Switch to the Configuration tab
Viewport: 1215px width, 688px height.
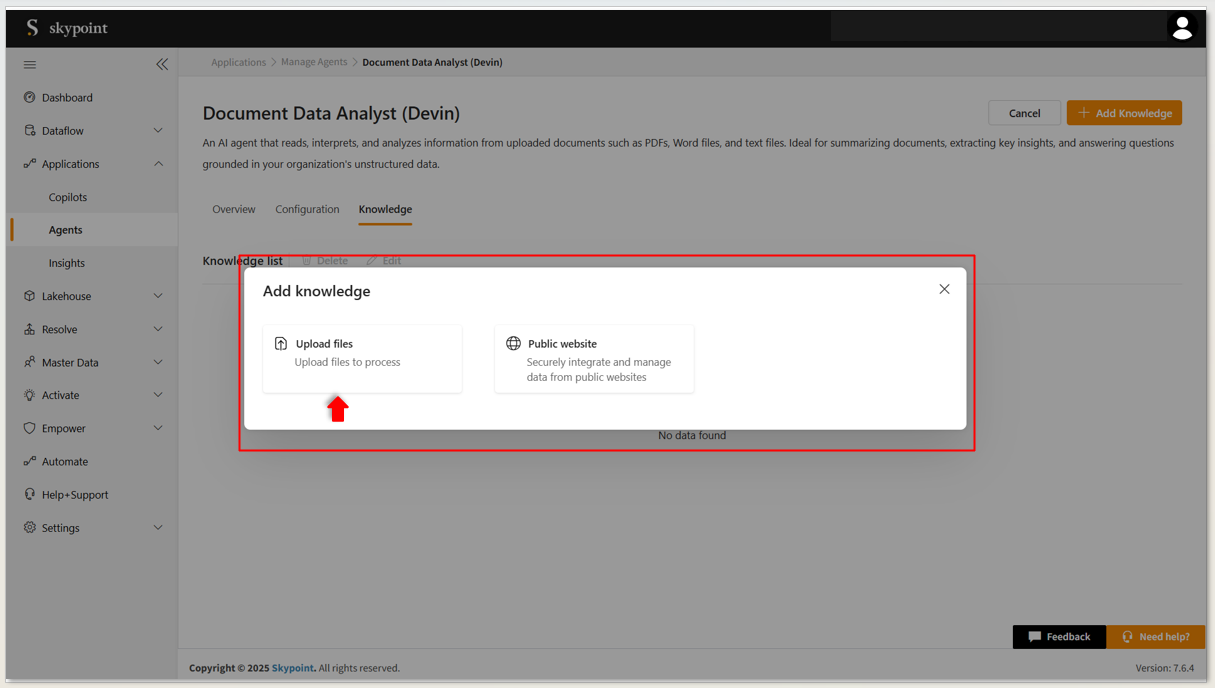tap(307, 209)
